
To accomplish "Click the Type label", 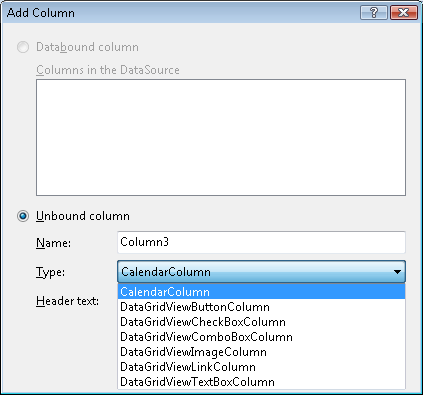I will click(x=50, y=272).
